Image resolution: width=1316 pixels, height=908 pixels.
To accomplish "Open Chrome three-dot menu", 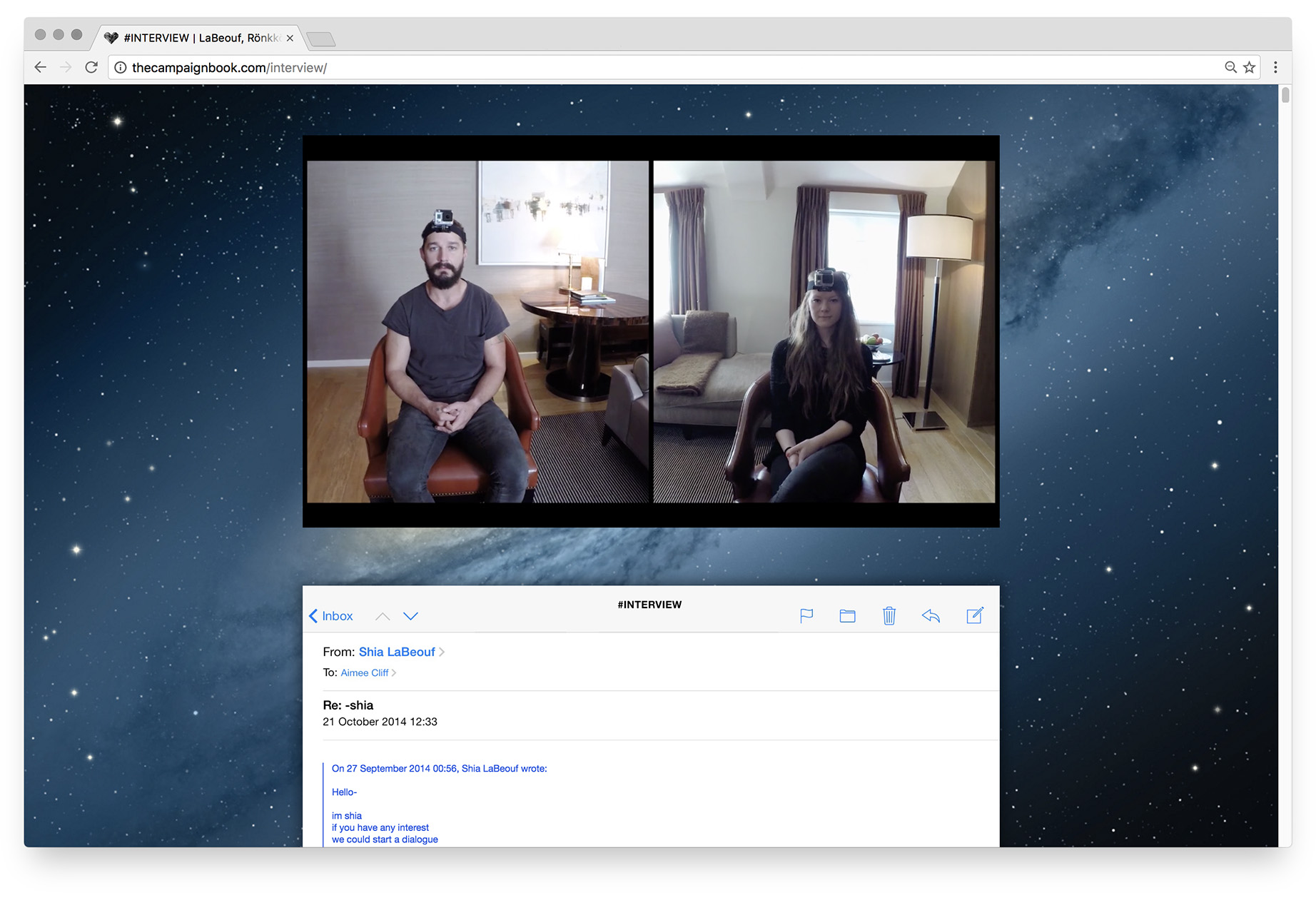I will [1275, 67].
